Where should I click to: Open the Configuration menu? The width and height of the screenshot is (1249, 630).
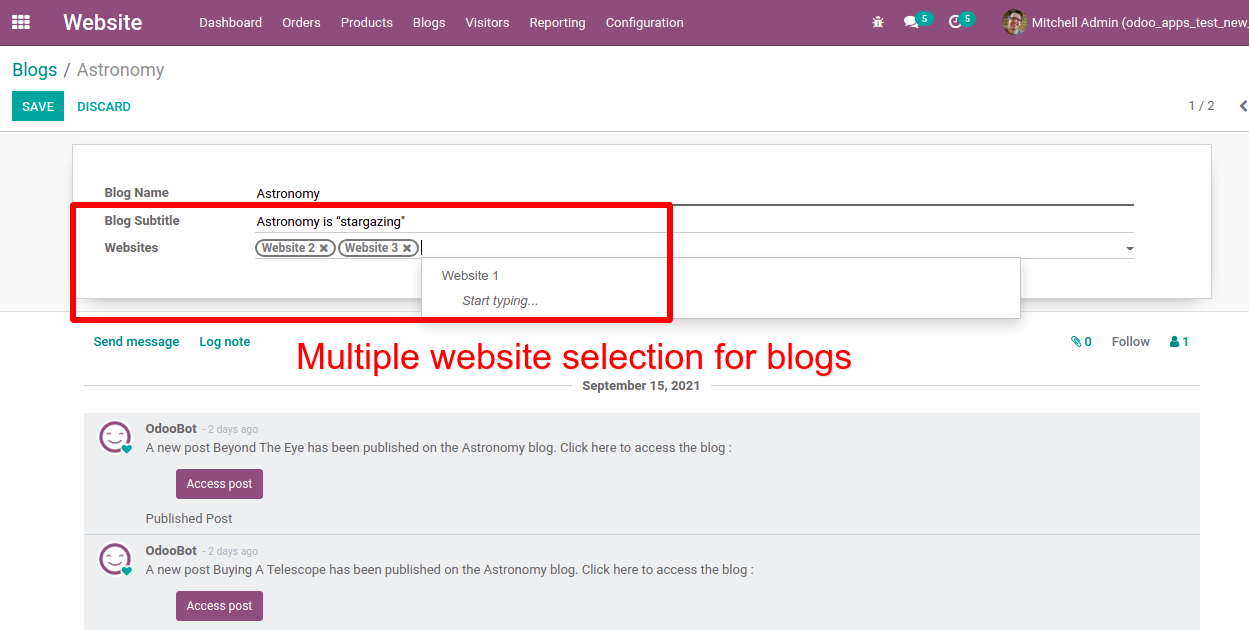pos(644,22)
